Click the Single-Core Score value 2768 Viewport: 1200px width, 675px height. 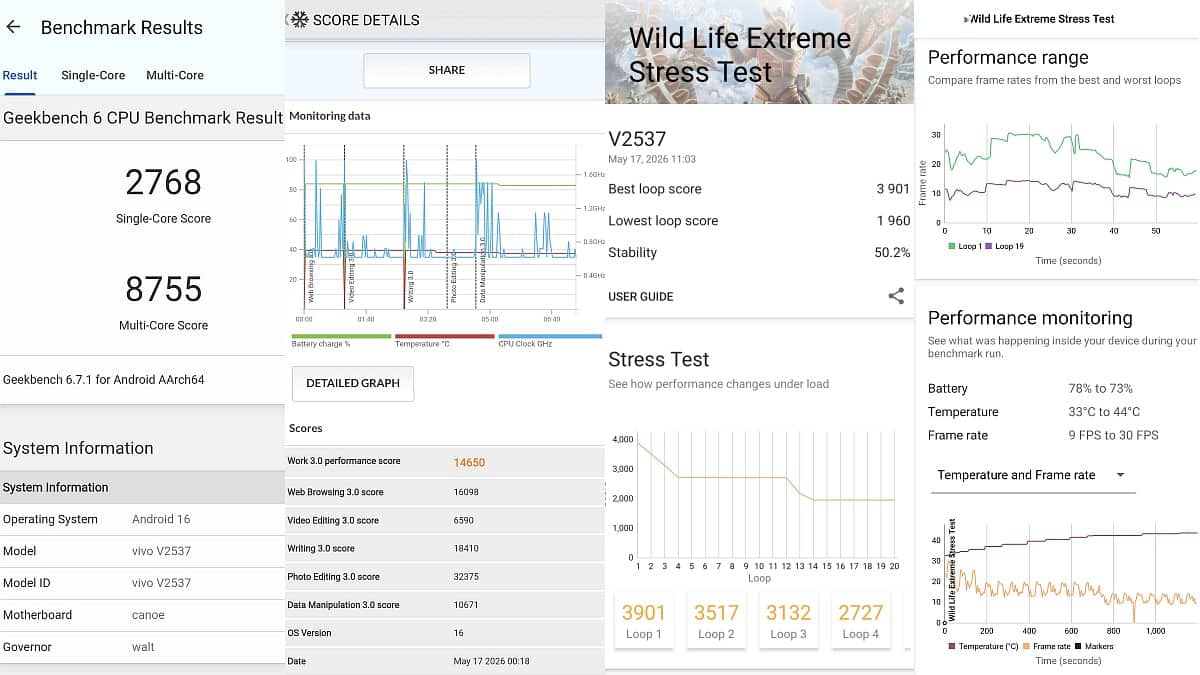point(163,182)
